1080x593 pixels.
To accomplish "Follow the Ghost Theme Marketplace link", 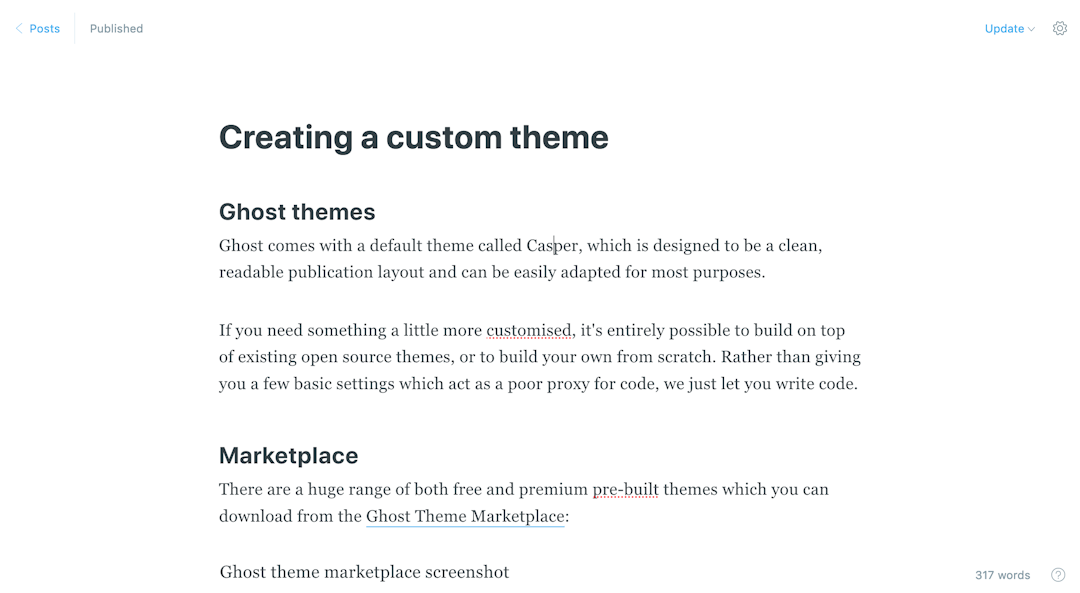I will click(x=464, y=516).
